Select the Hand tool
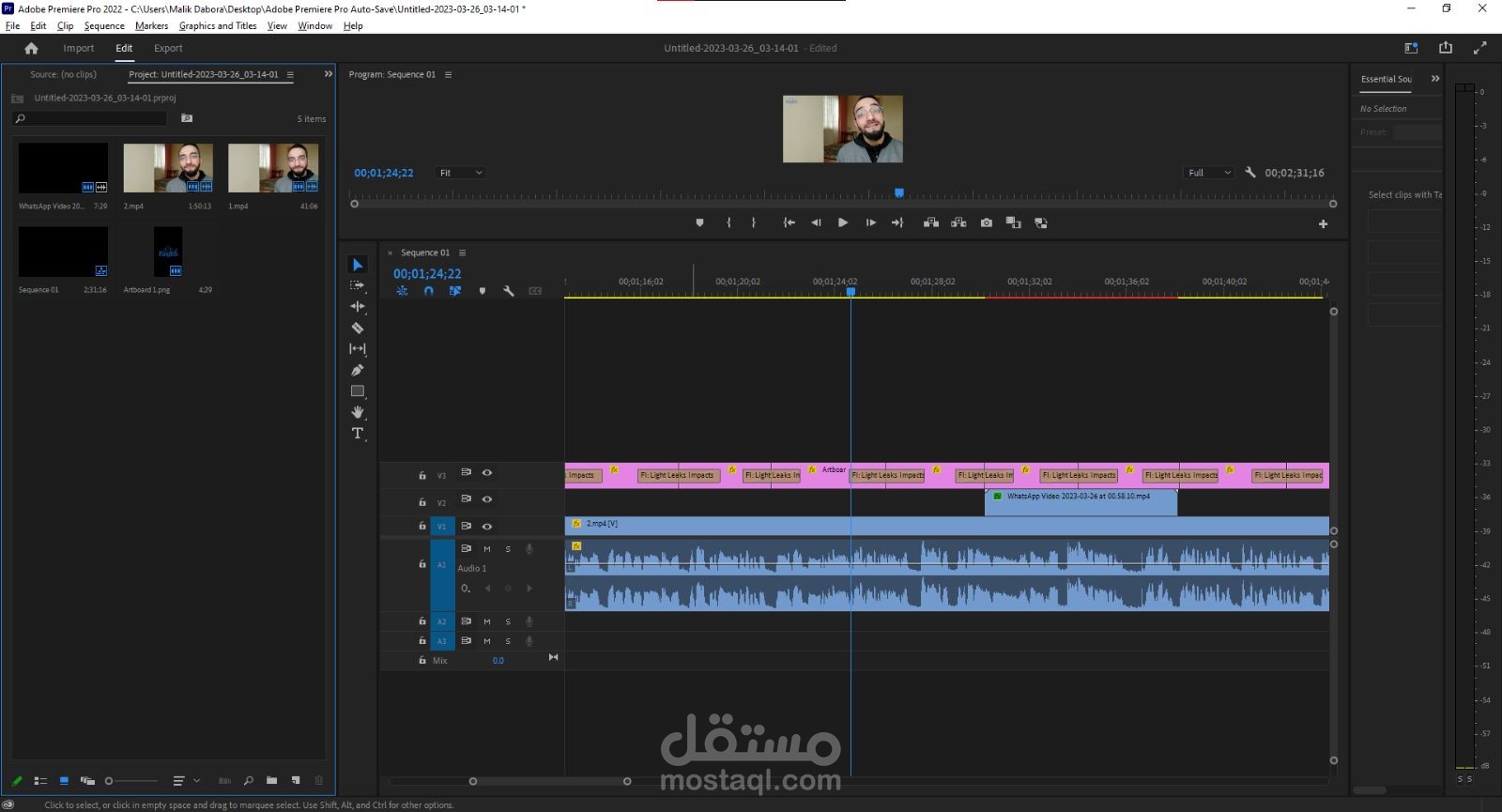This screenshot has width=1502, height=812. coord(358,412)
